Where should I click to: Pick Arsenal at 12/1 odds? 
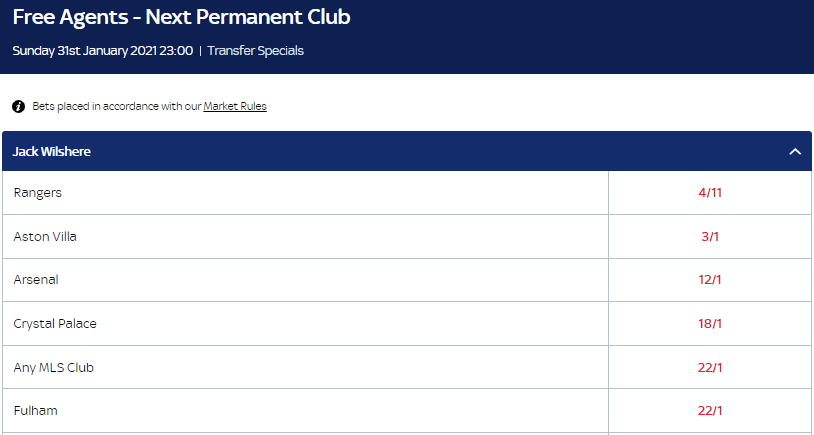[x=710, y=280]
